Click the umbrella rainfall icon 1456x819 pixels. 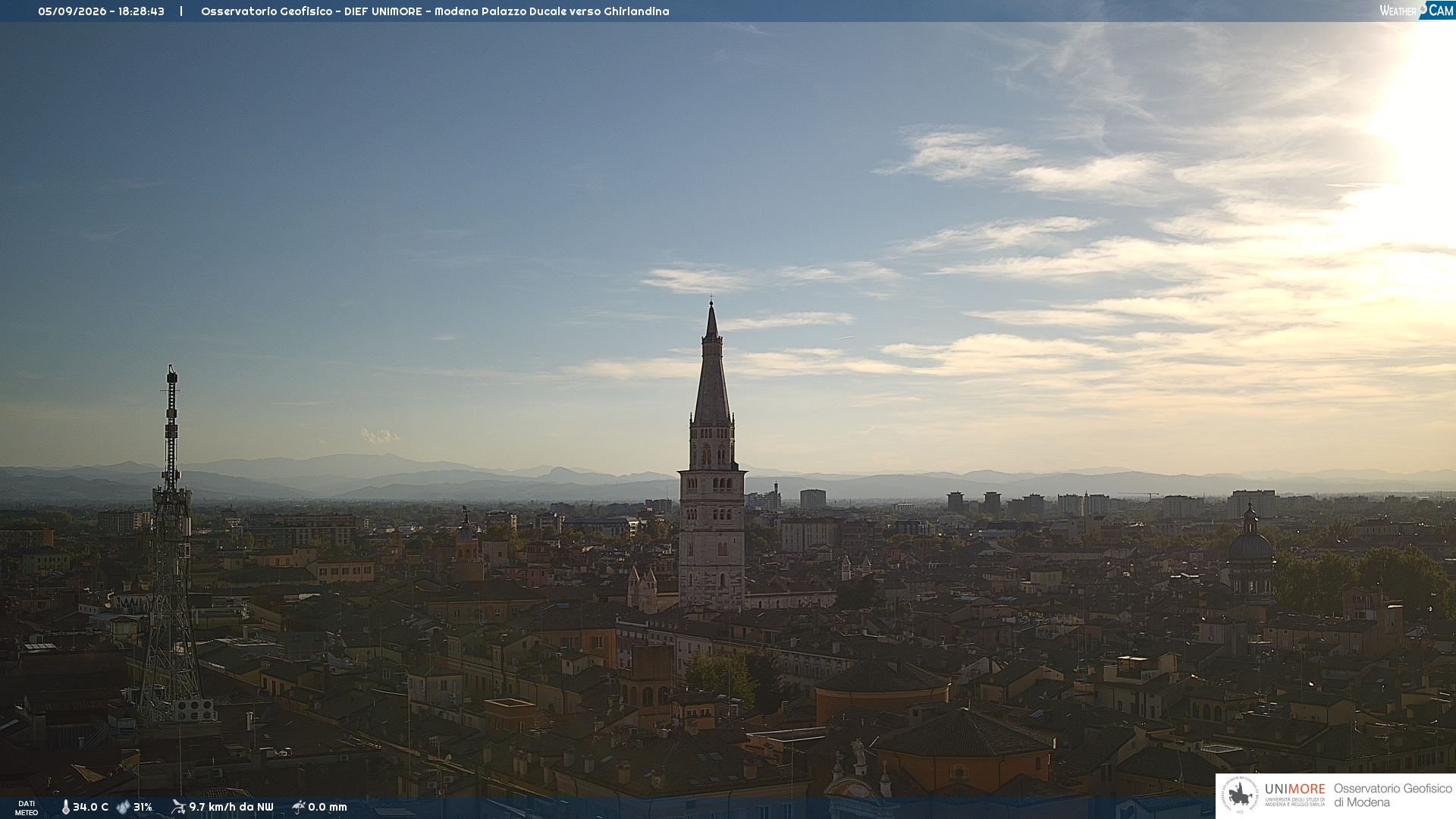point(299,807)
